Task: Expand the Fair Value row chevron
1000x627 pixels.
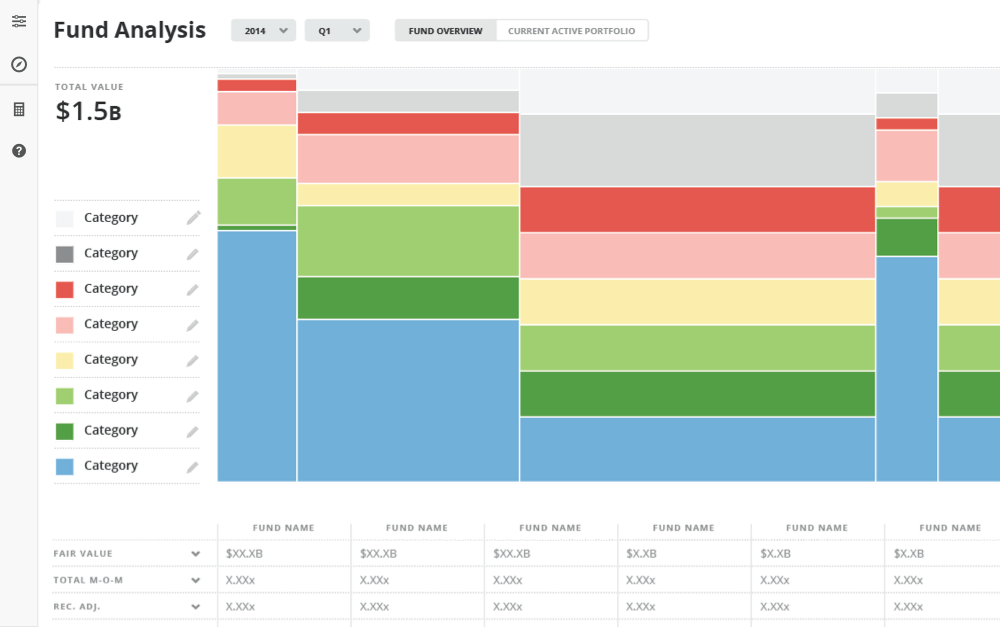Action: pyautogui.click(x=196, y=554)
